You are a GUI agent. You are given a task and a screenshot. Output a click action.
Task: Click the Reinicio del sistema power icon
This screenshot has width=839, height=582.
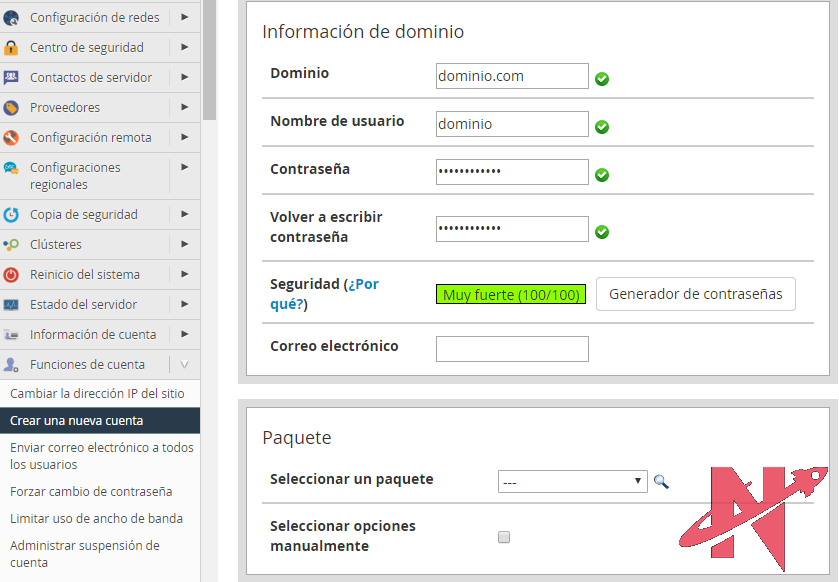11,275
